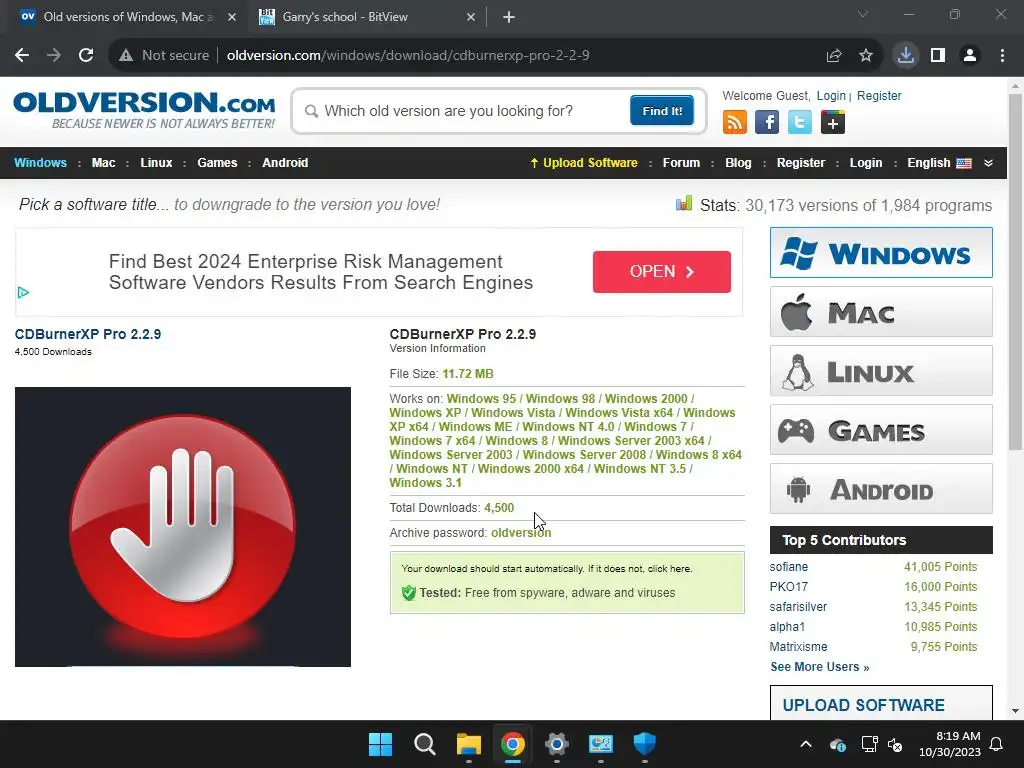The height and width of the screenshot is (768, 1024).
Task: Open Forum from the navigation bar
Action: coord(681,163)
